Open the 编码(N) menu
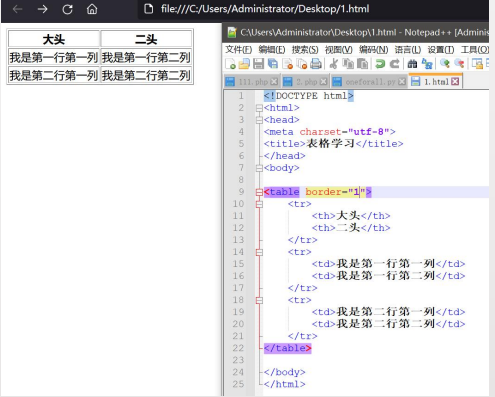 373,50
